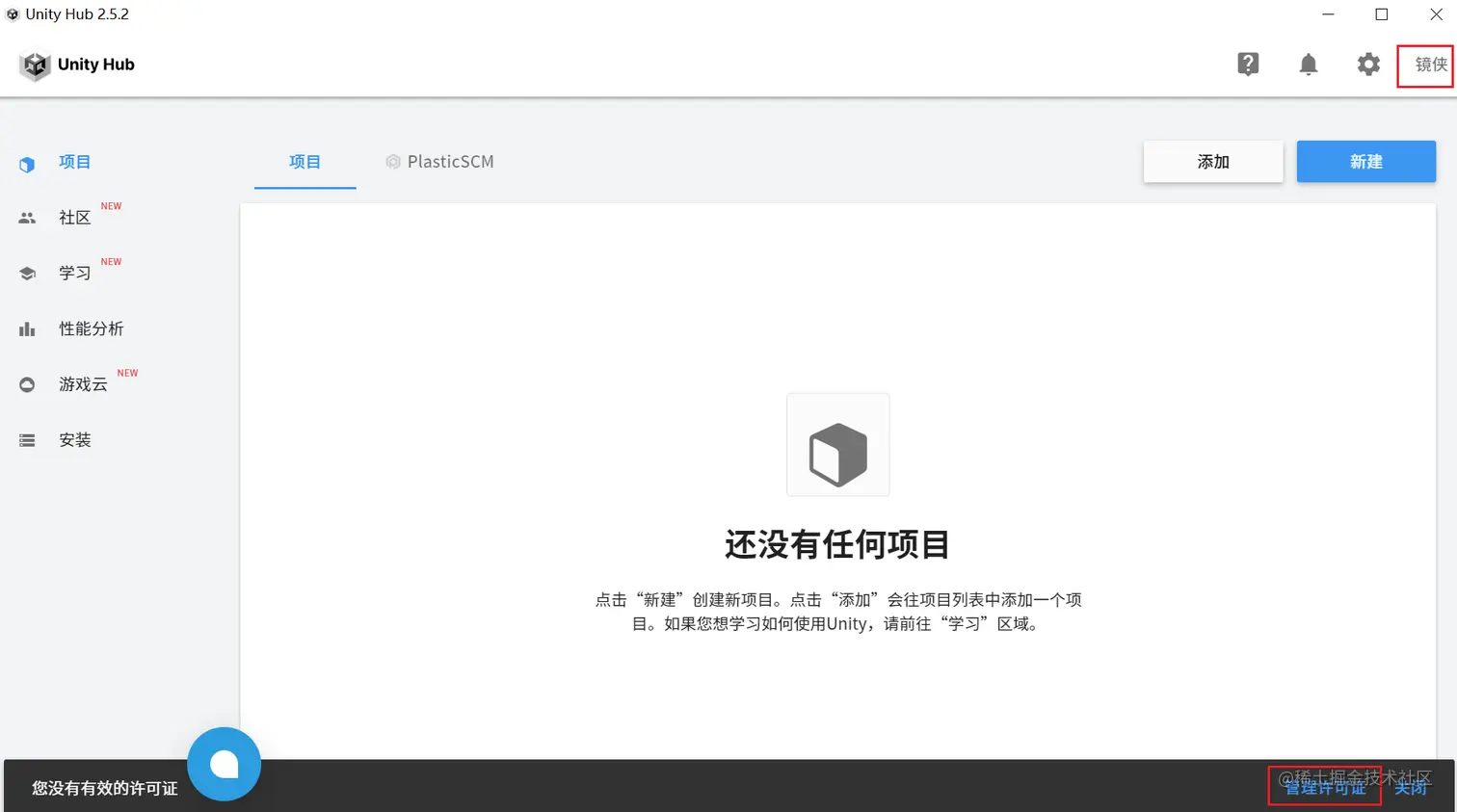Click the 您没有有效的许可证 message

[105, 788]
